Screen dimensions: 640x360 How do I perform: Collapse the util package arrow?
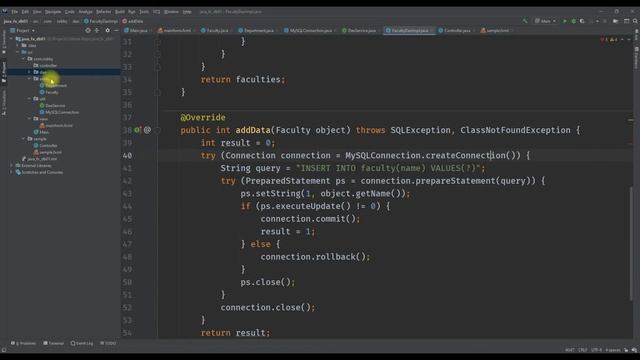coord(29,99)
